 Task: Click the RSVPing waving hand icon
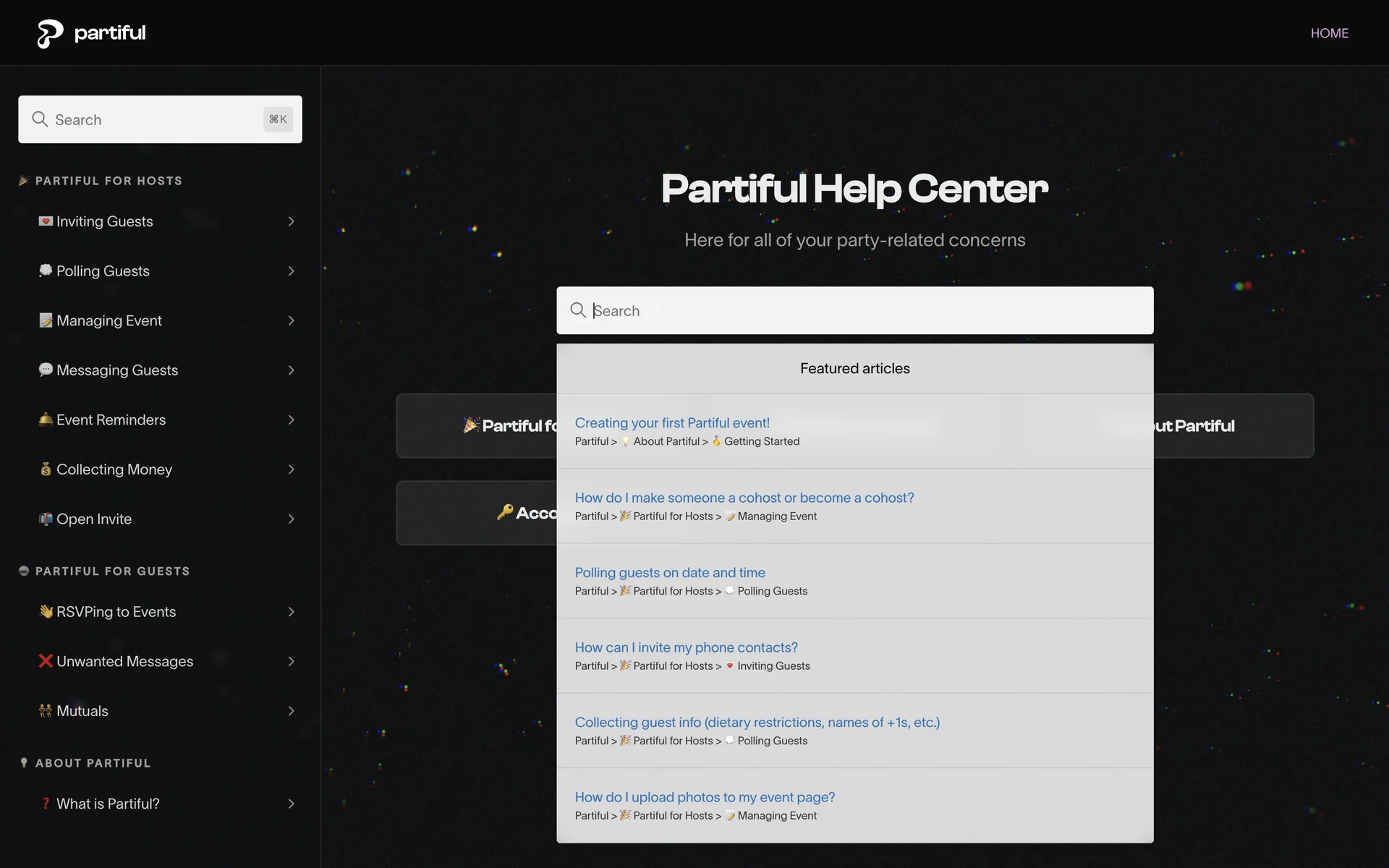pos(46,612)
